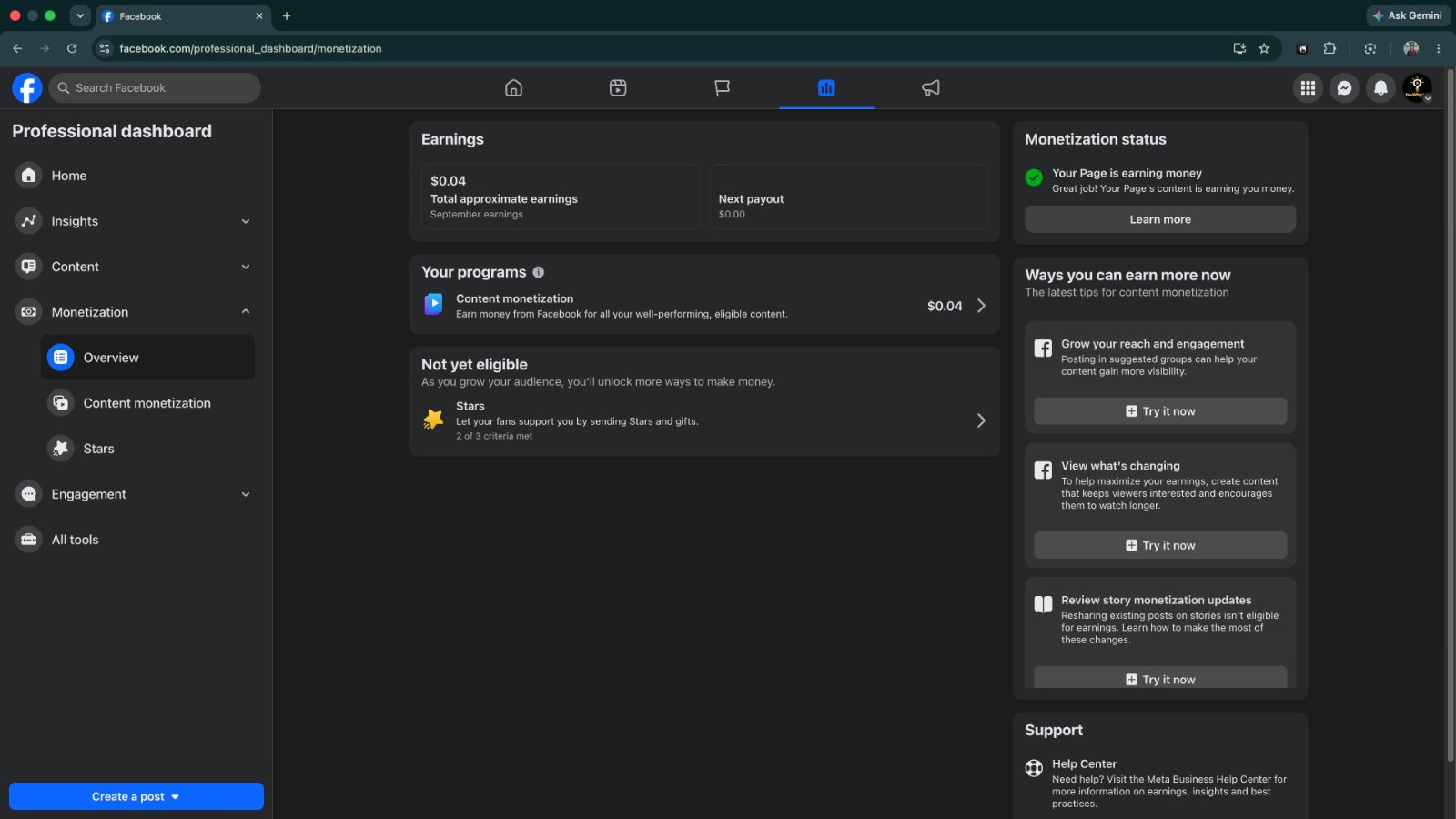
Task: Click Try it now for Grow your reach
Action: 1160,411
